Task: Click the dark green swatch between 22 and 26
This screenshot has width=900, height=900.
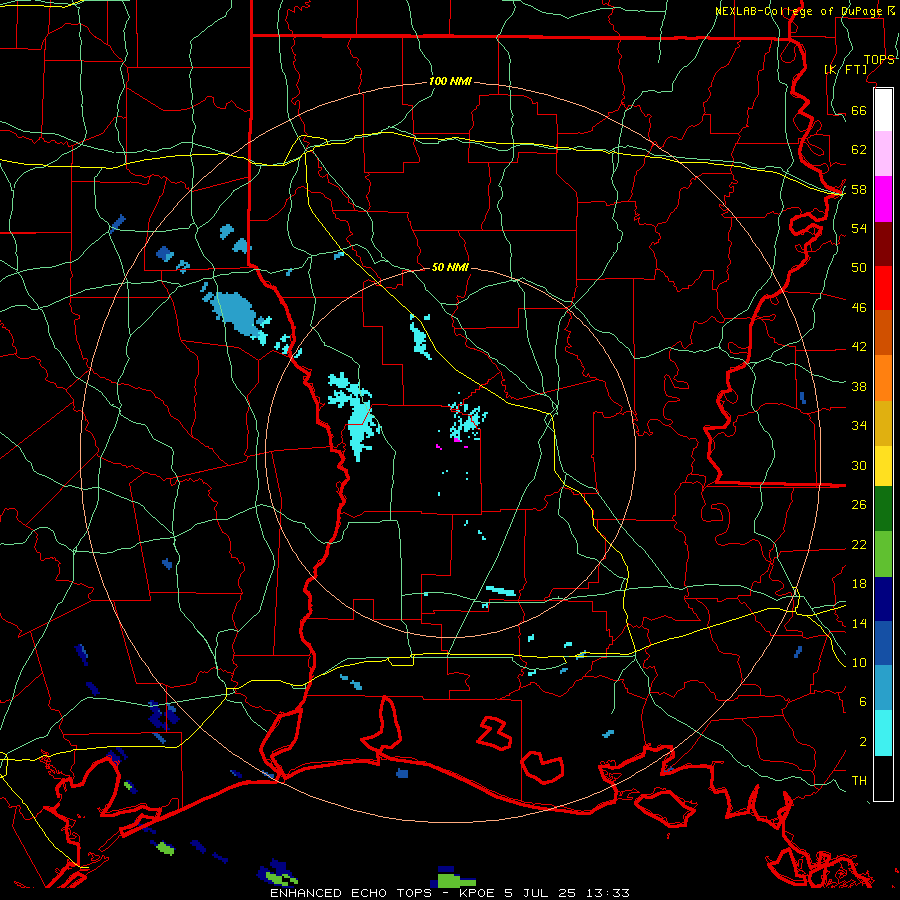Action: (x=883, y=509)
